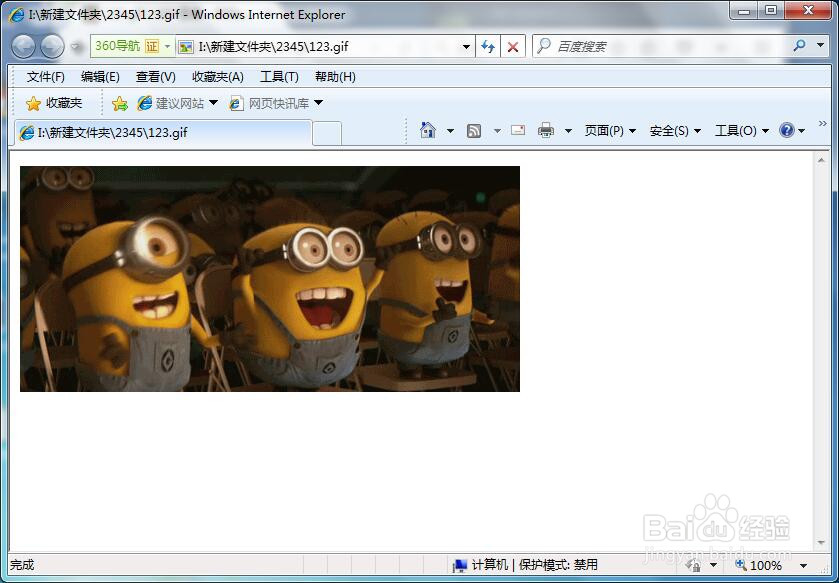Open the 查看(V) menu
This screenshot has height=583, width=839.
(154, 76)
